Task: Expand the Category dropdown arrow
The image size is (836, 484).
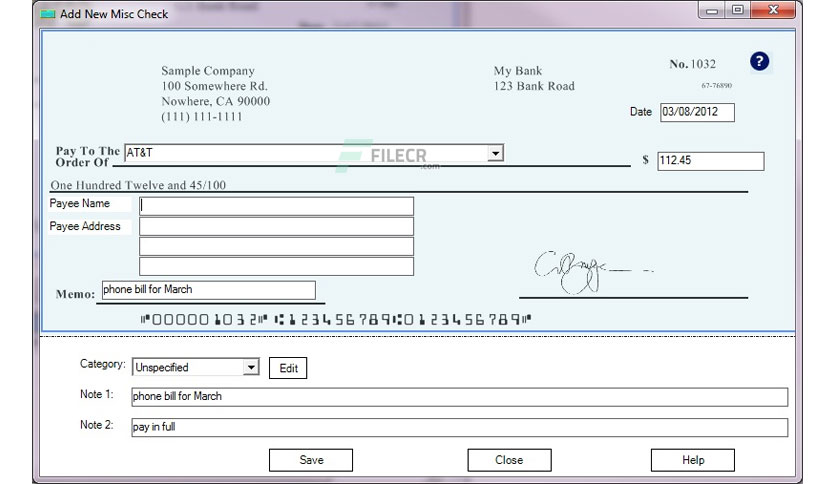Action: coord(251,367)
